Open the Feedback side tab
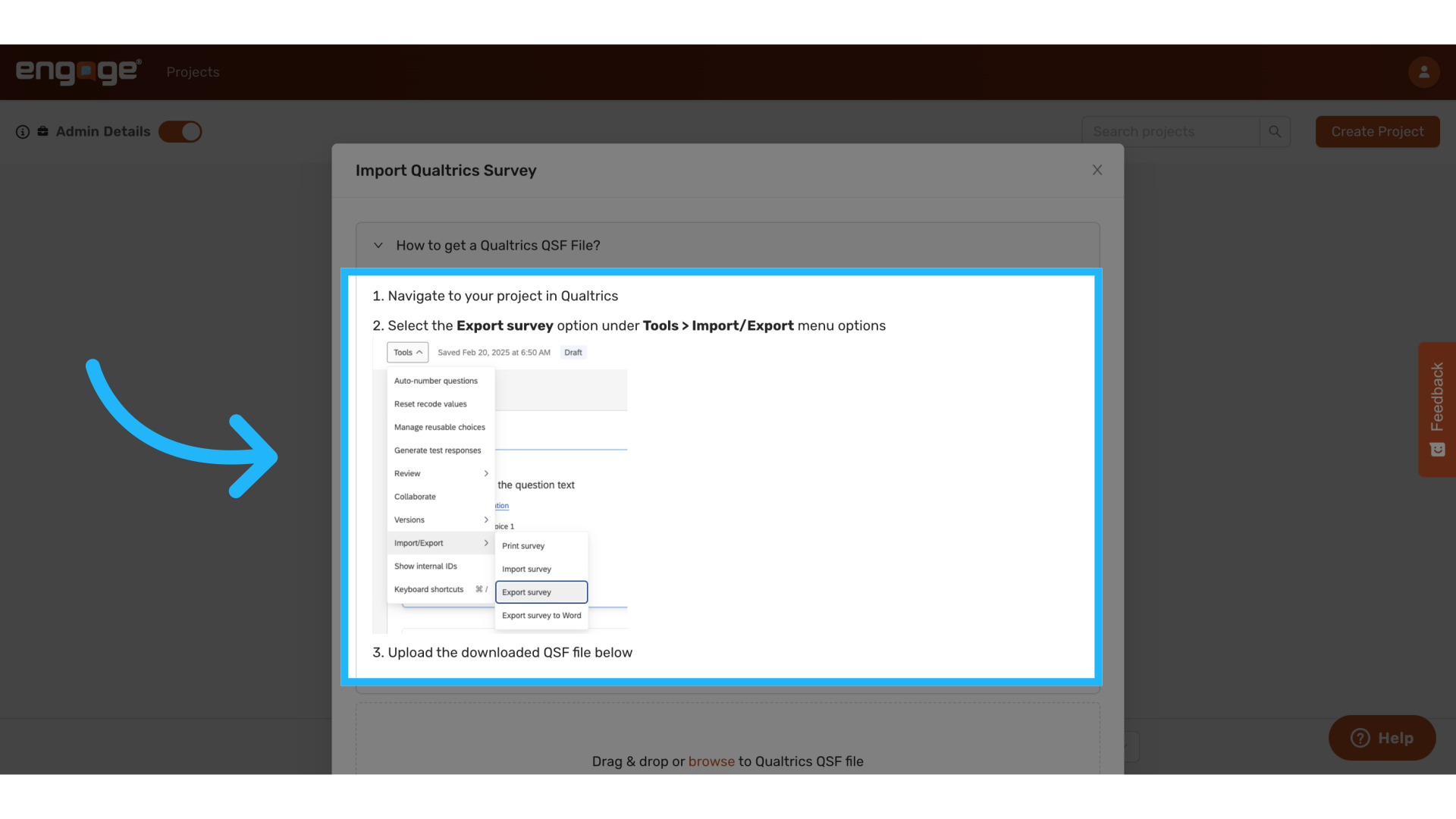 click(1437, 409)
